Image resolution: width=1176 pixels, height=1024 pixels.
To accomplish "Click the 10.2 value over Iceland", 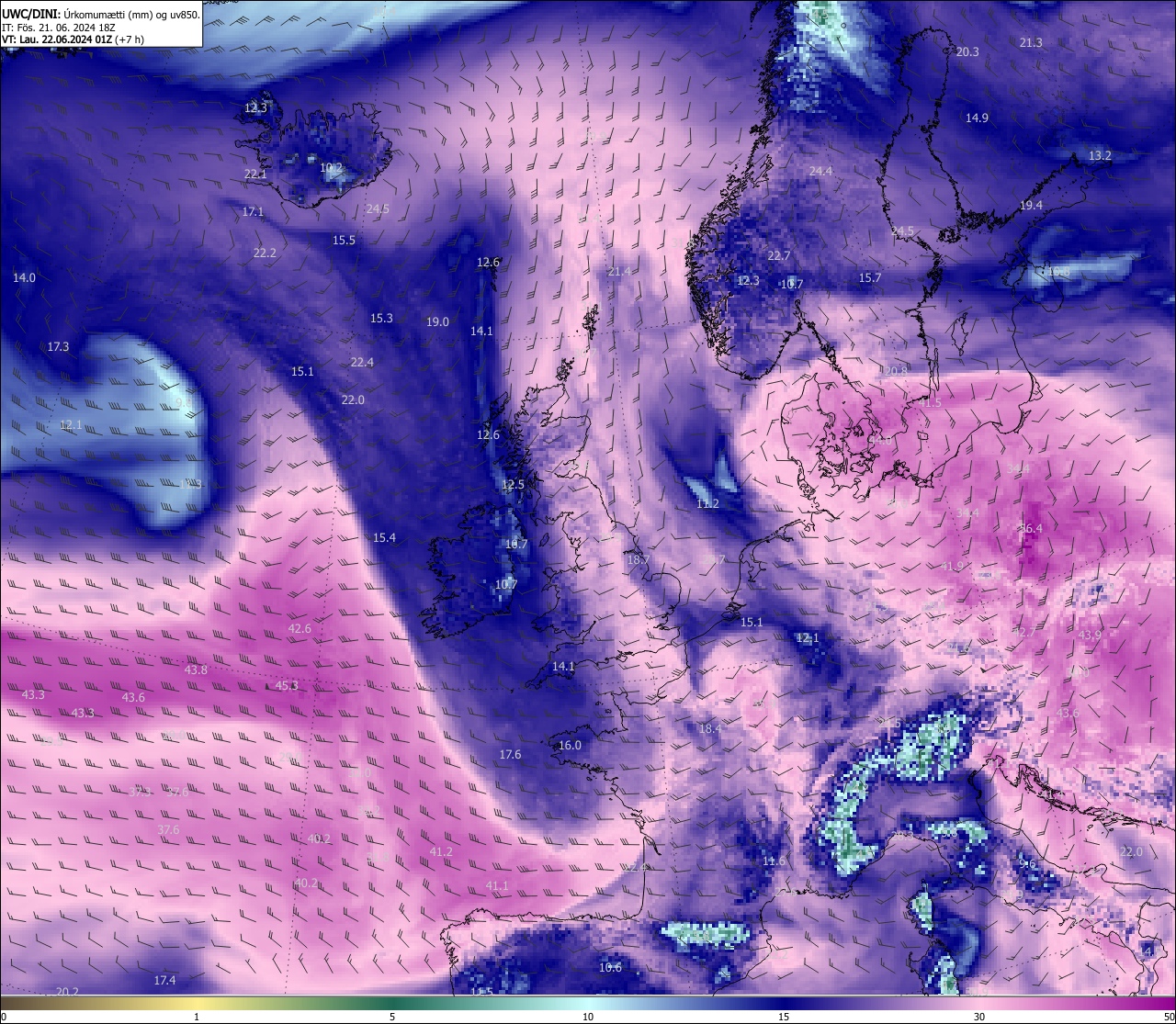I will [x=331, y=168].
